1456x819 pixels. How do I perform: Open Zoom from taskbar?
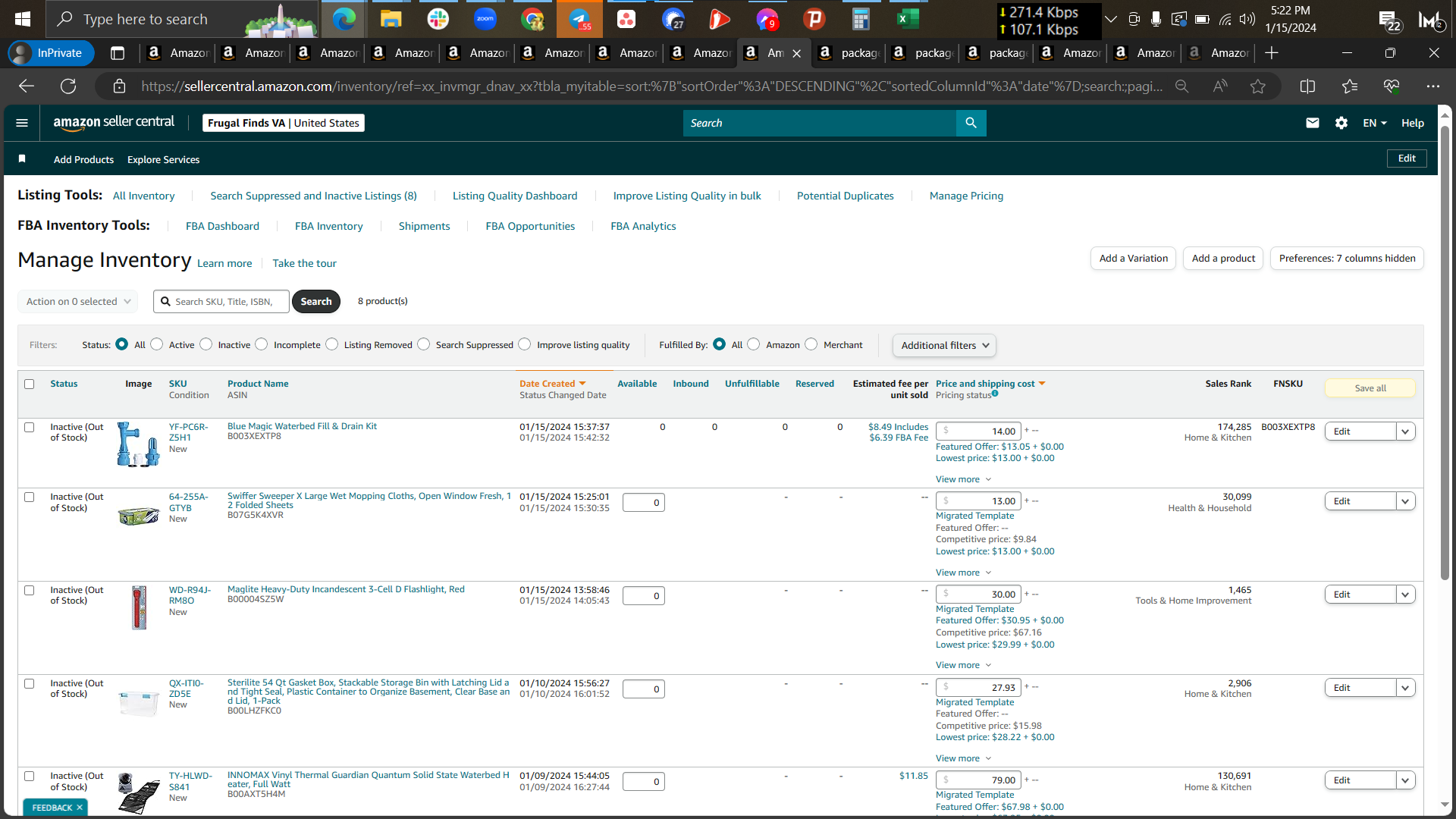coord(485,19)
